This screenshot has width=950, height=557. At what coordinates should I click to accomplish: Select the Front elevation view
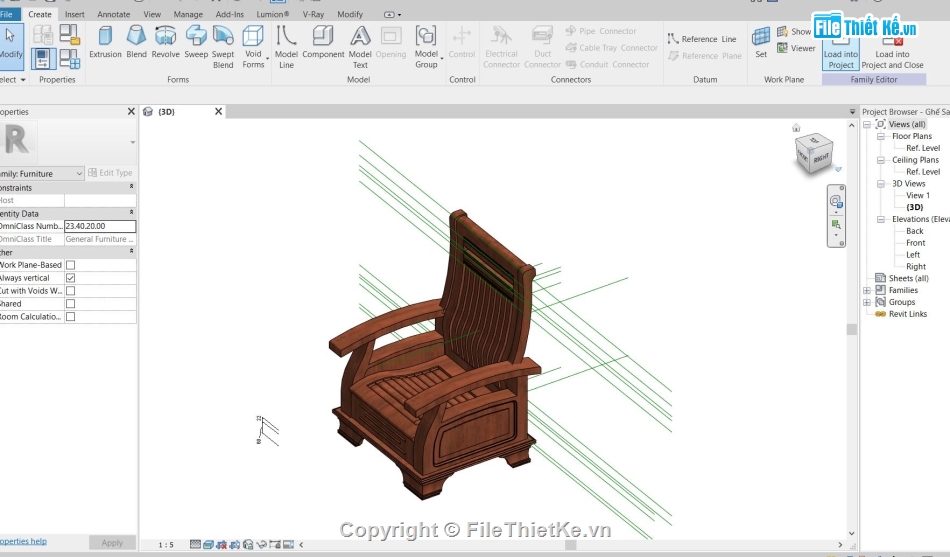[915, 243]
